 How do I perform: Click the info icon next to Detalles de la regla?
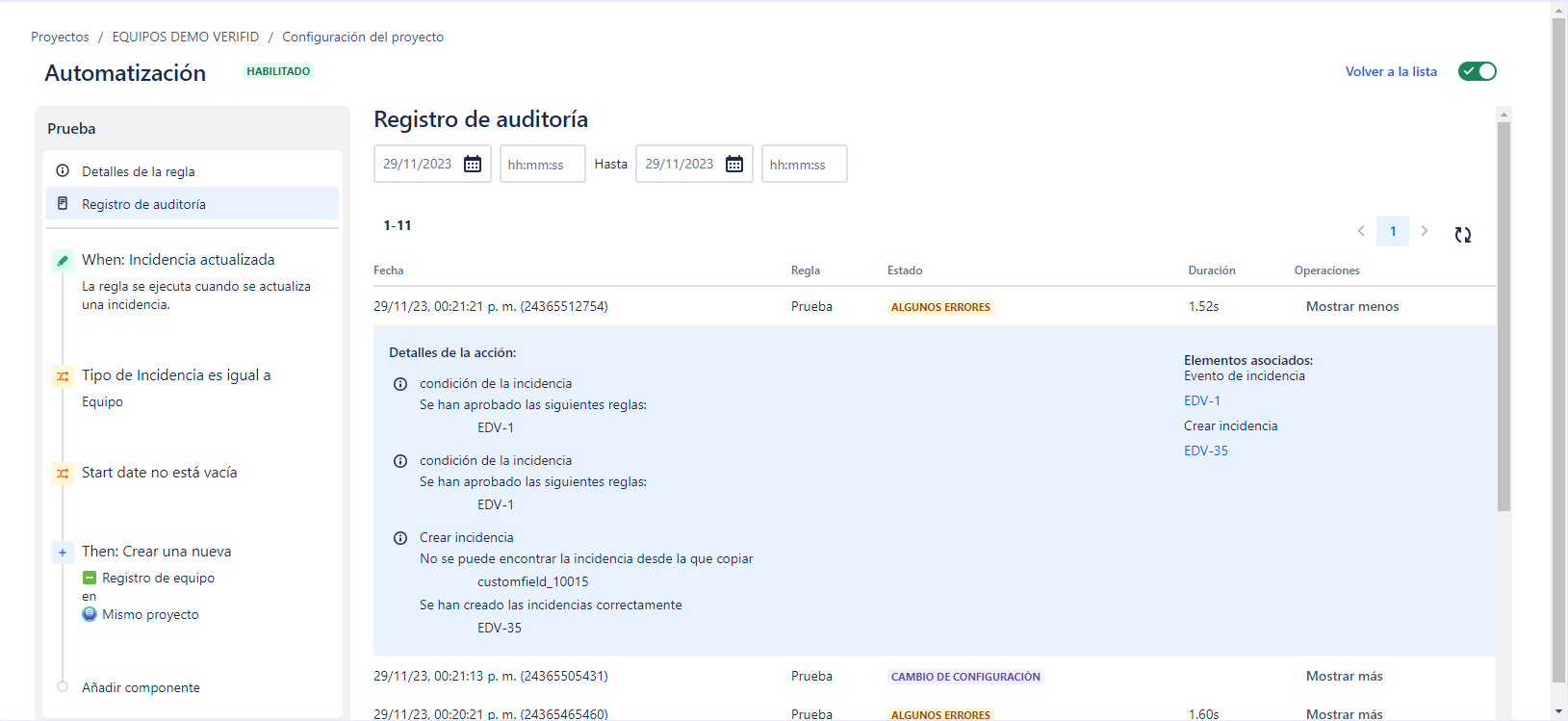click(x=63, y=170)
